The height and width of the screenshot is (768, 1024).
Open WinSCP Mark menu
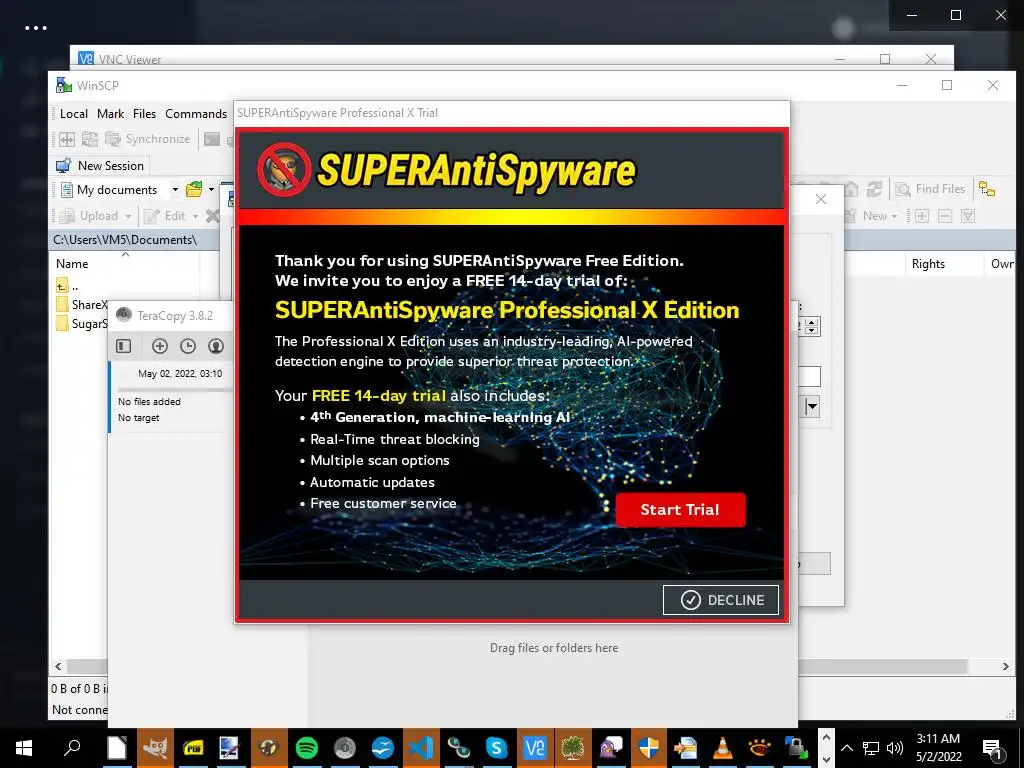click(x=110, y=114)
